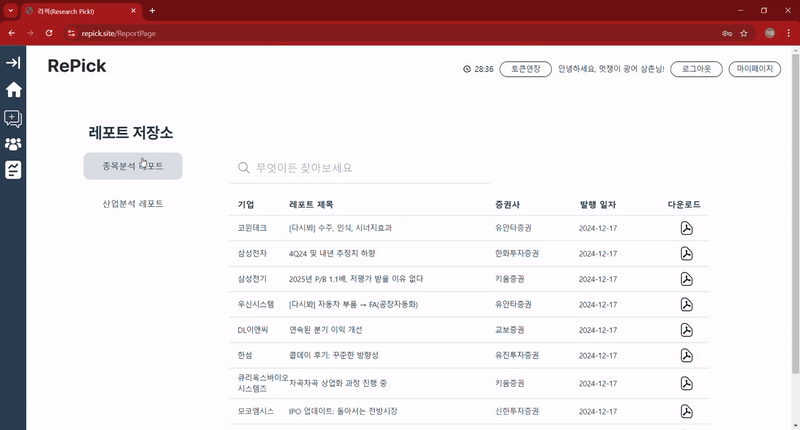Click report title '[다시봐] 수주, 인식, 시너지효과'

tap(340, 228)
